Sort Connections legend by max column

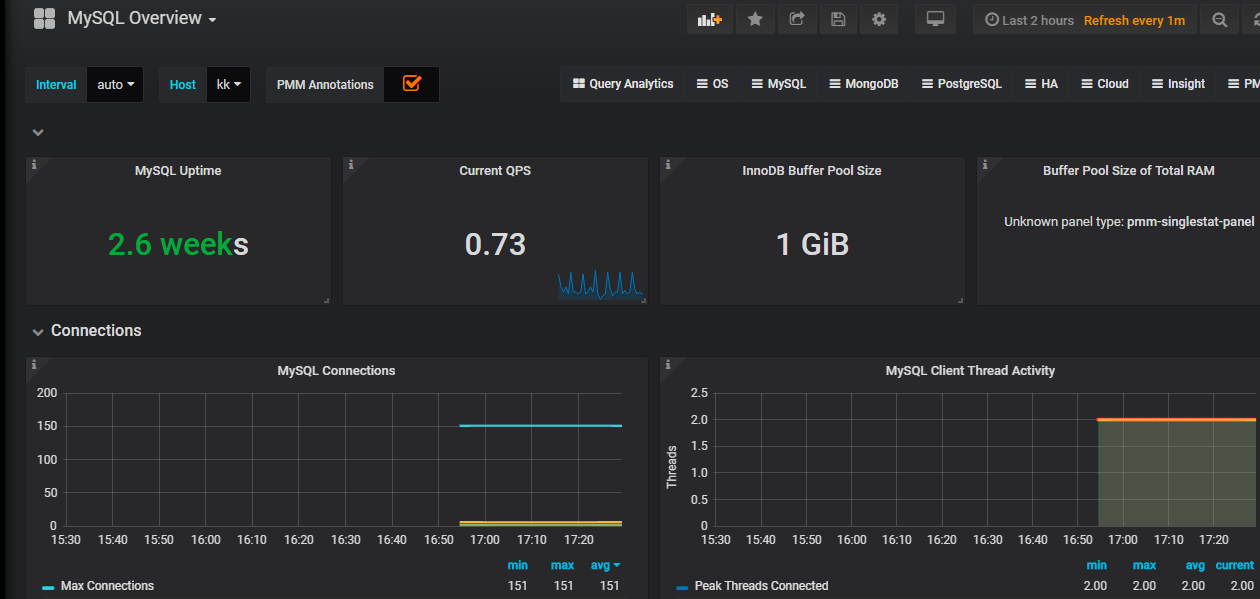(x=562, y=565)
